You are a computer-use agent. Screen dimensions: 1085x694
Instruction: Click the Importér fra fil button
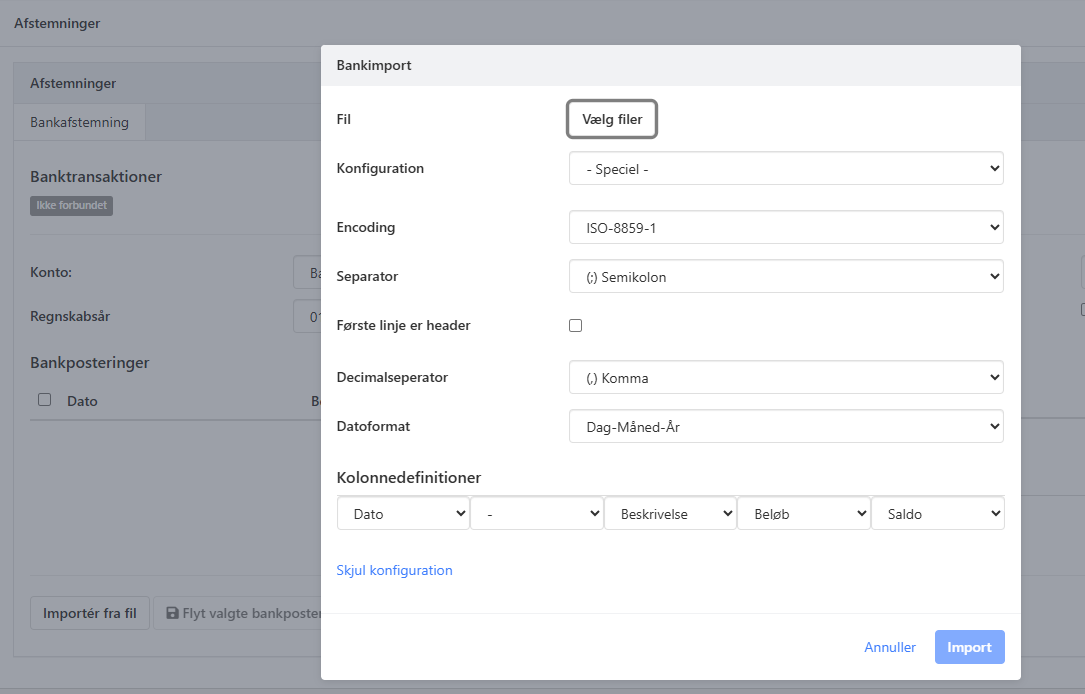pos(90,613)
